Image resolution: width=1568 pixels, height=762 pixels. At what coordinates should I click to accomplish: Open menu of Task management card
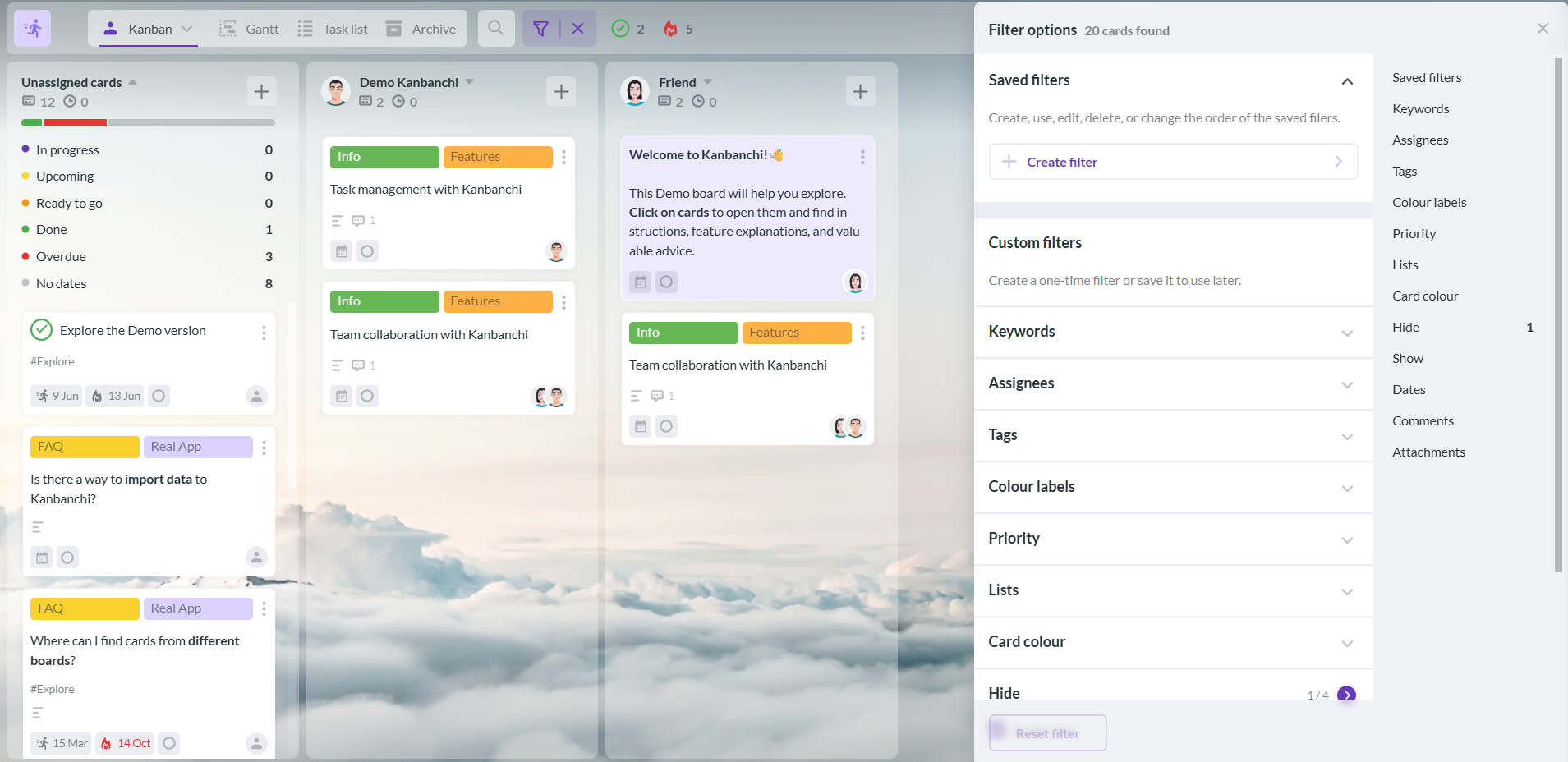(563, 157)
